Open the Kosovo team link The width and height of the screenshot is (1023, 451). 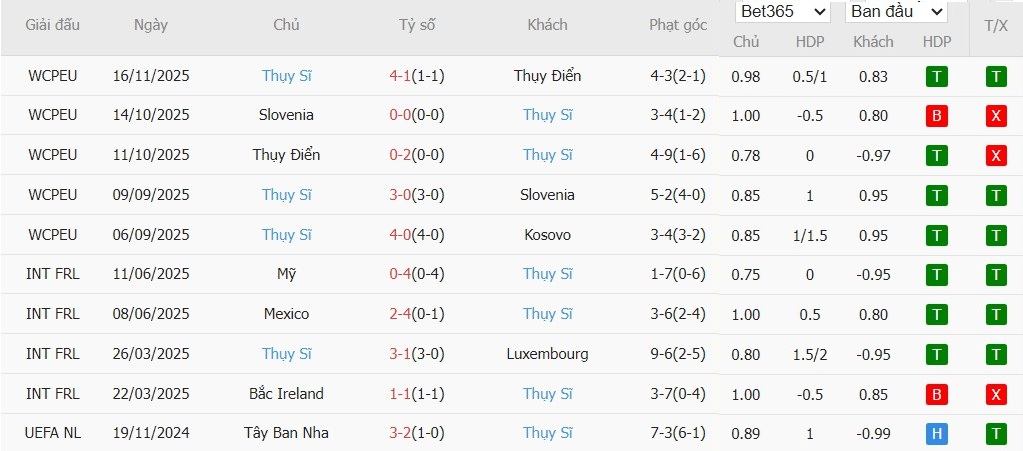547,235
